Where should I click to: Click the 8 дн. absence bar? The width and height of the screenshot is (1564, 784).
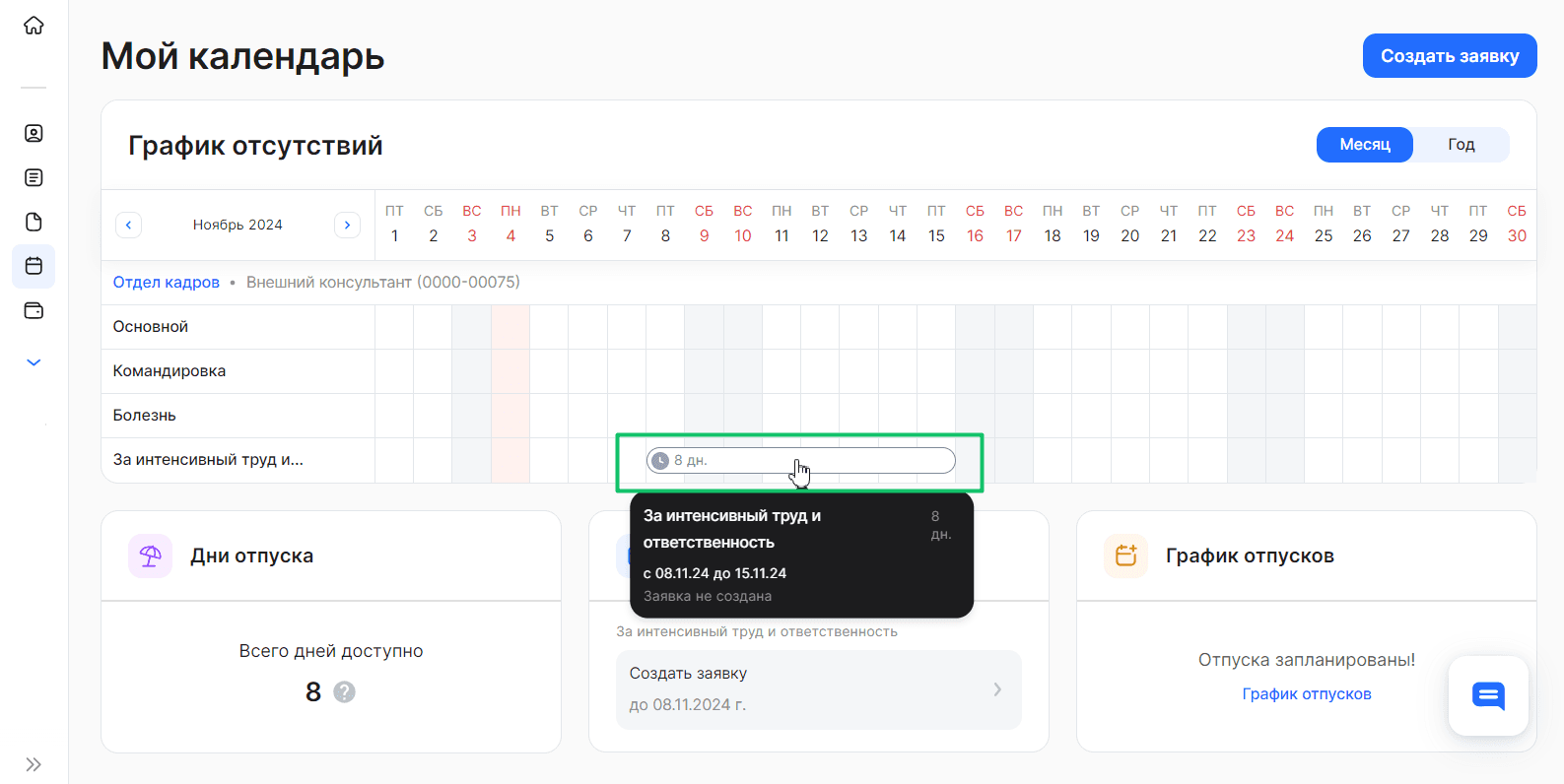coord(800,460)
